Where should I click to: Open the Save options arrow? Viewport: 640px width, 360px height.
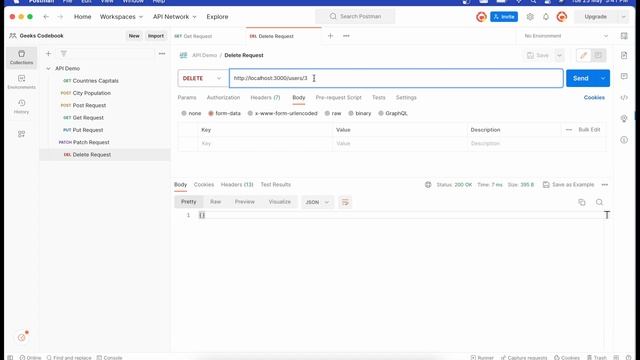pyautogui.click(x=560, y=55)
